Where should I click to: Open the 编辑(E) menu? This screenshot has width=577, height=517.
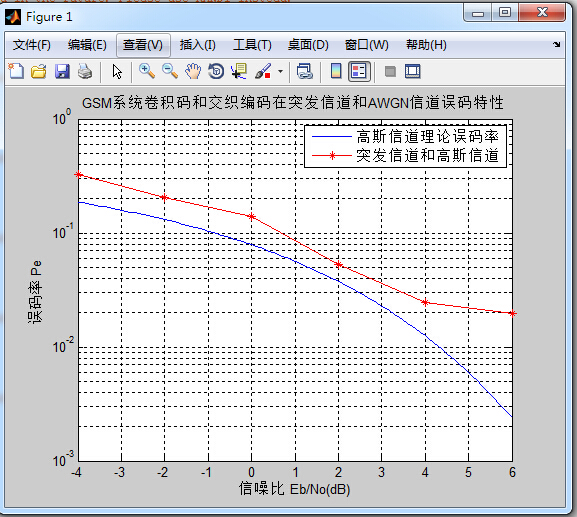pos(87,45)
